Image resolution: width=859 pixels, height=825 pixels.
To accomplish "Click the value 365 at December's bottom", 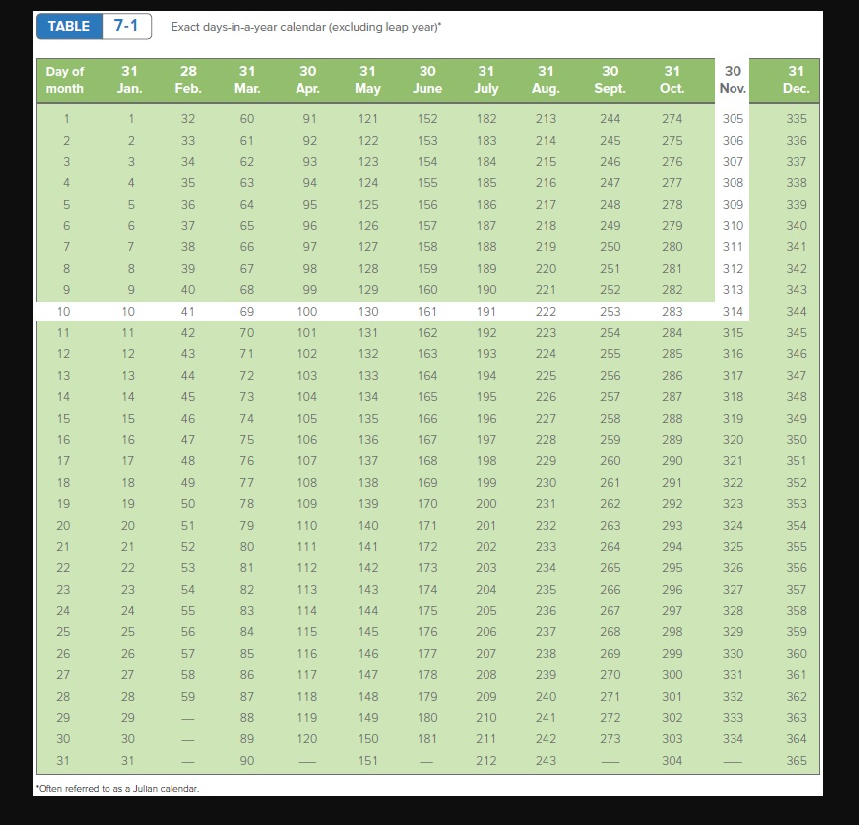I will tap(796, 761).
